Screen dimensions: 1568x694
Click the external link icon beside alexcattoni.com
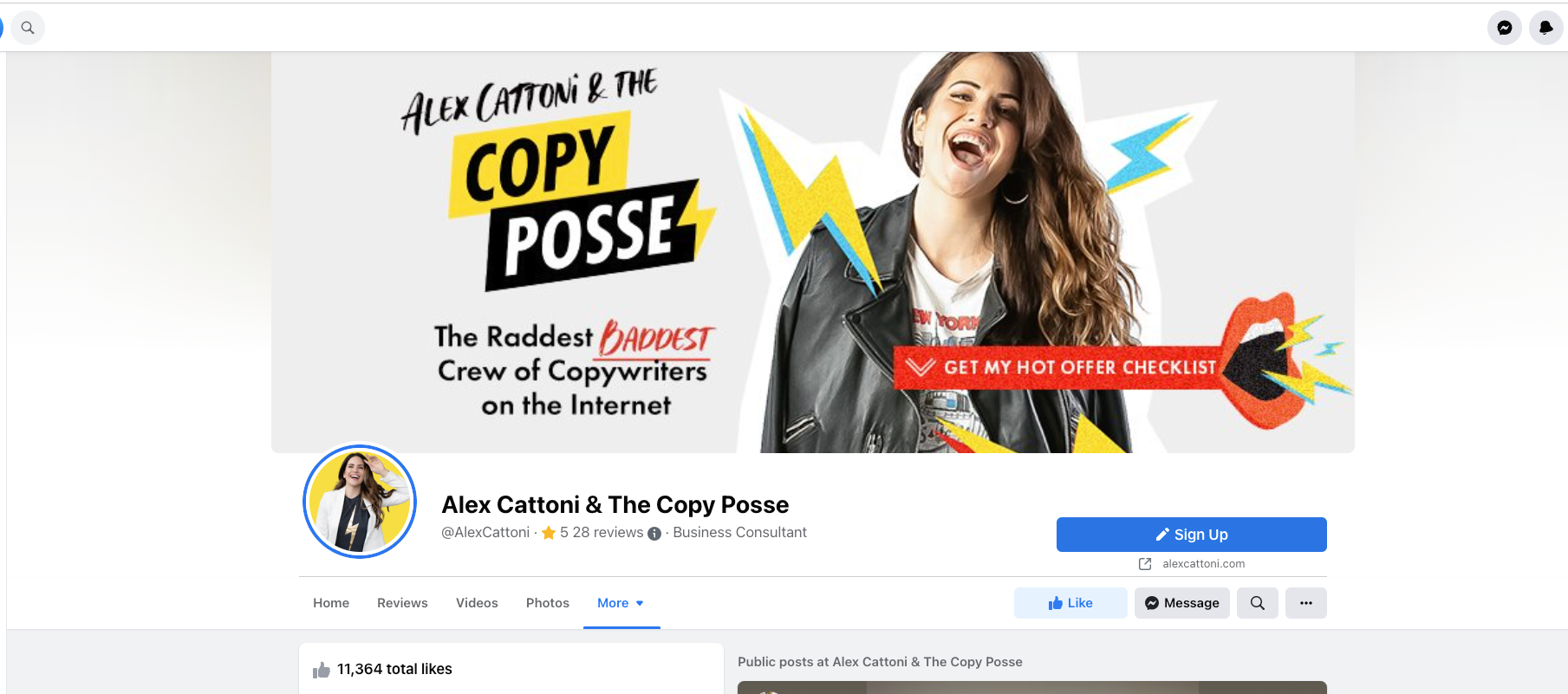click(x=1145, y=564)
